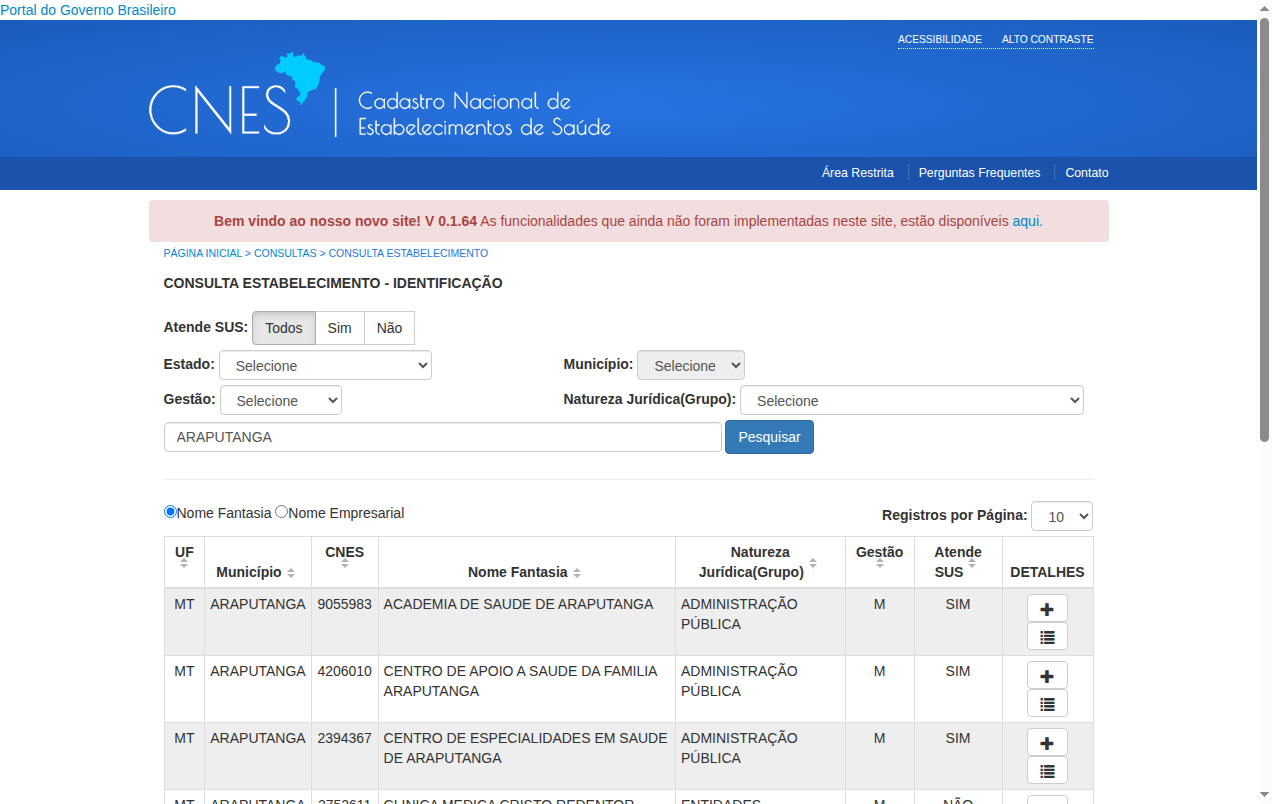Click the ACESSIBILIDADE link
The height and width of the screenshot is (804, 1272).
(940, 40)
